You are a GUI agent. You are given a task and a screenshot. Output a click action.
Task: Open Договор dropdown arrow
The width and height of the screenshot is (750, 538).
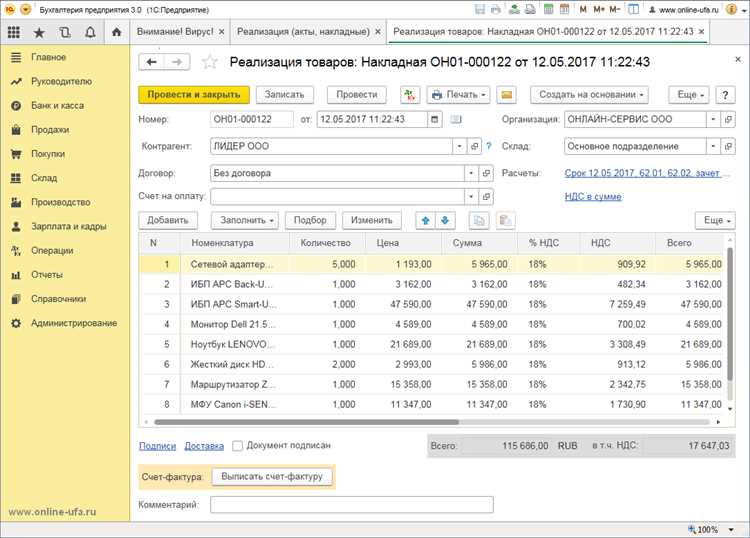coord(471,173)
